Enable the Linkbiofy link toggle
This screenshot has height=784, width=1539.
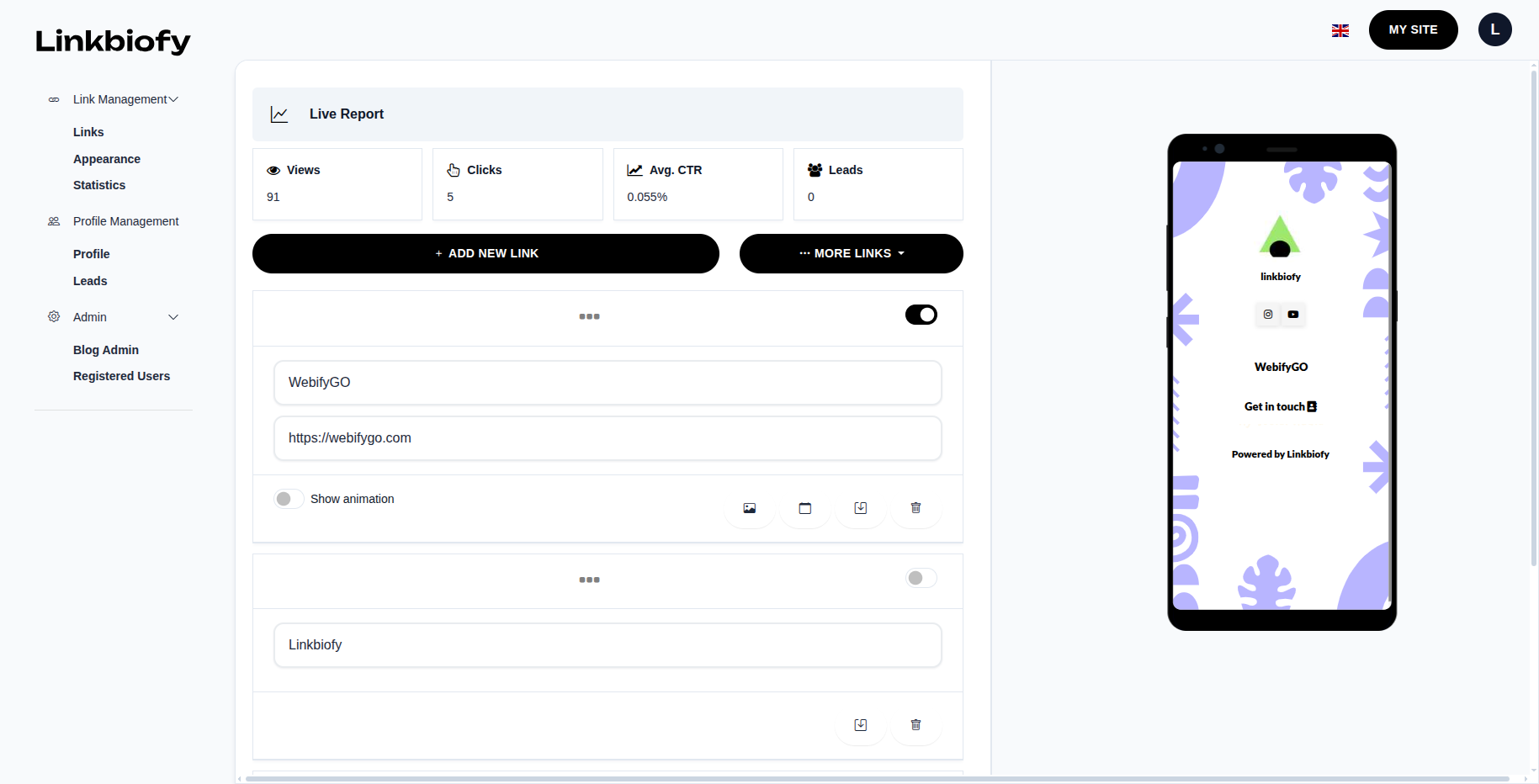click(921, 578)
